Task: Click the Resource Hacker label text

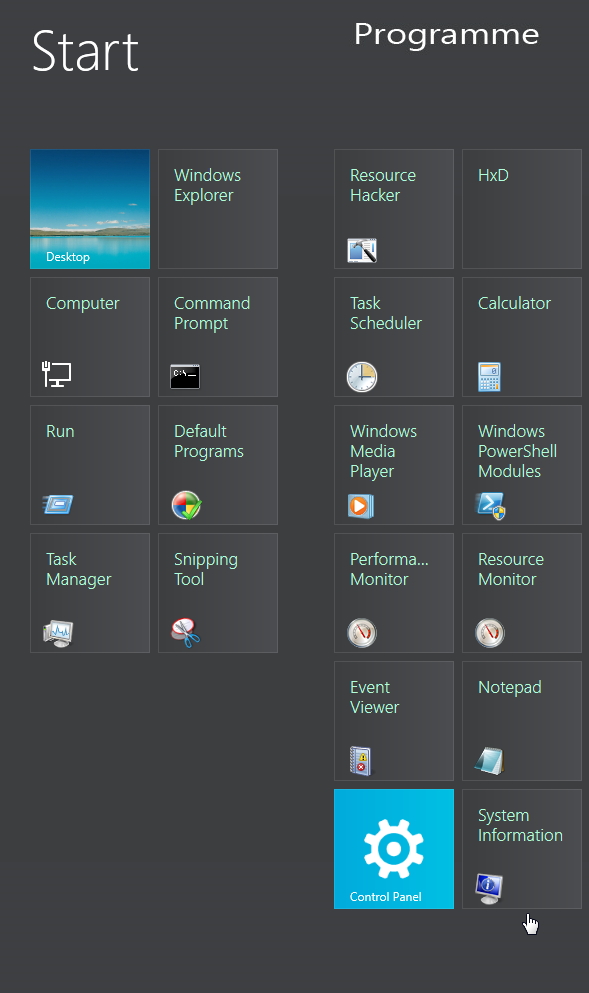Action: pyautogui.click(x=383, y=185)
